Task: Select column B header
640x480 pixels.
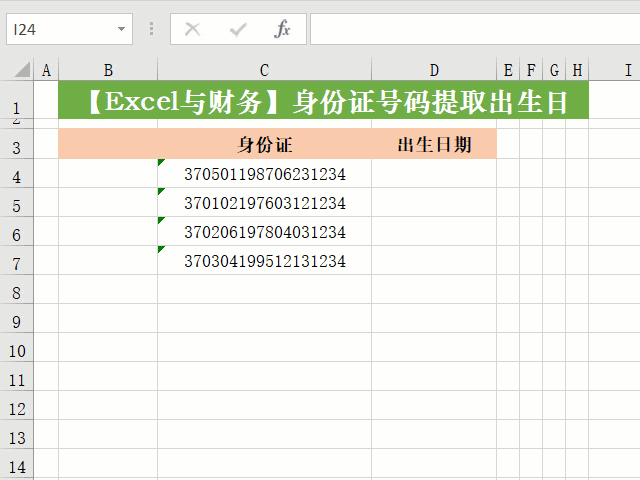Action: click(x=108, y=70)
